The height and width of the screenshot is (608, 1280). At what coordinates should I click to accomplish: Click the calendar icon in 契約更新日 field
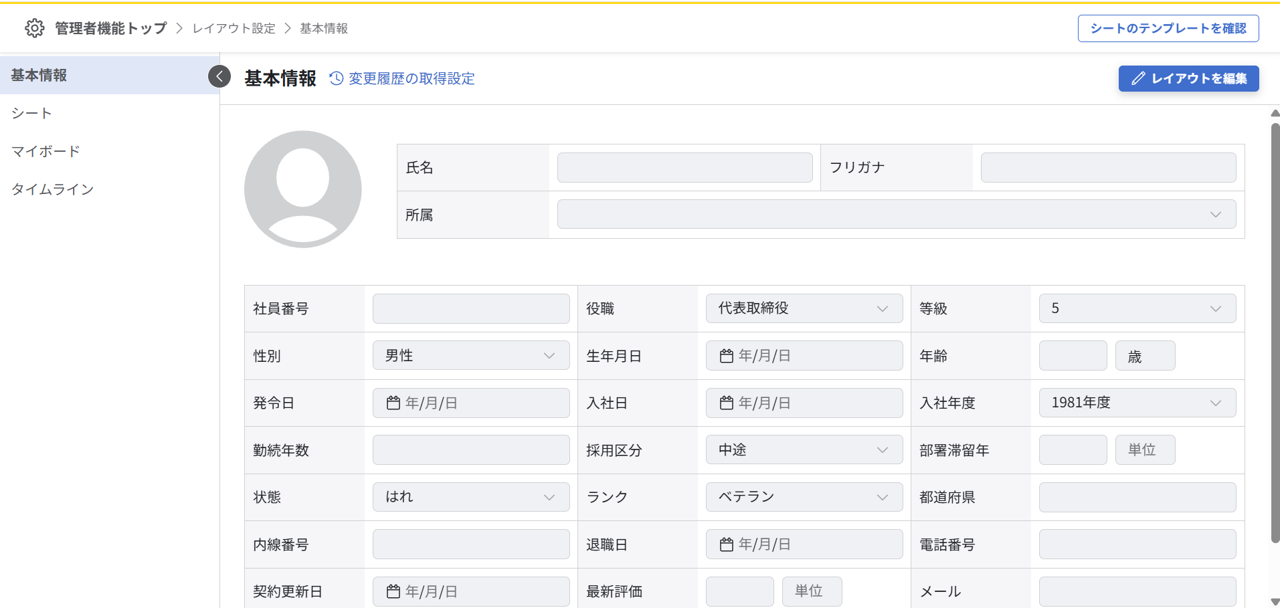[393, 592]
